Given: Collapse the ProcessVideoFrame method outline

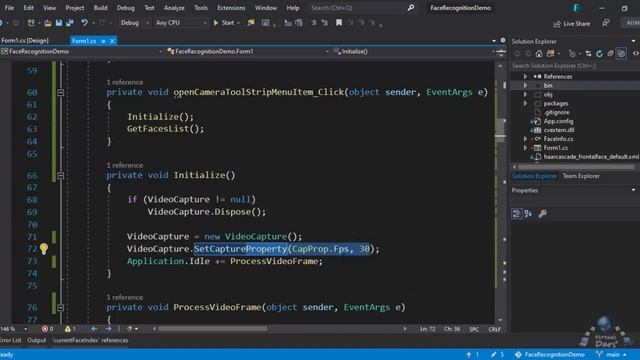Looking at the screenshot, I should tap(60, 307).
